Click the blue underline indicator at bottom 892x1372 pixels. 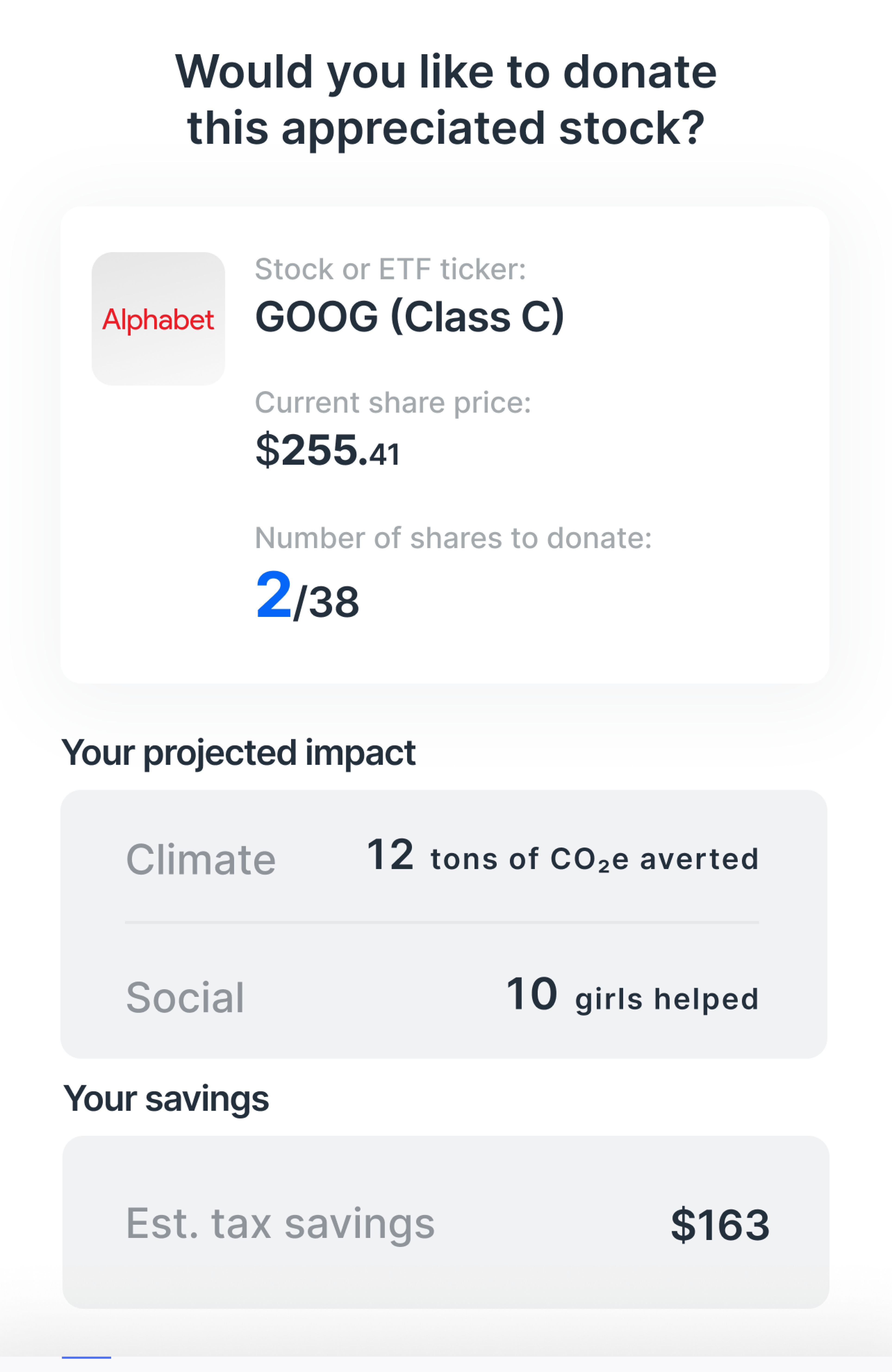(86, 1357)
